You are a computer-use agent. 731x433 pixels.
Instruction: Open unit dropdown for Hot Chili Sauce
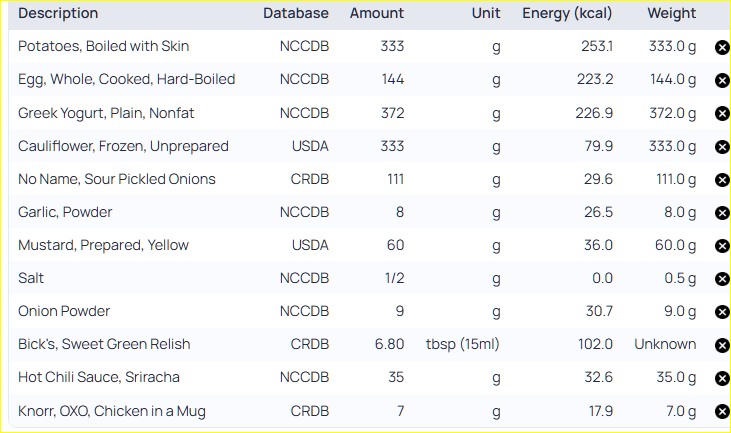(496, 378)
